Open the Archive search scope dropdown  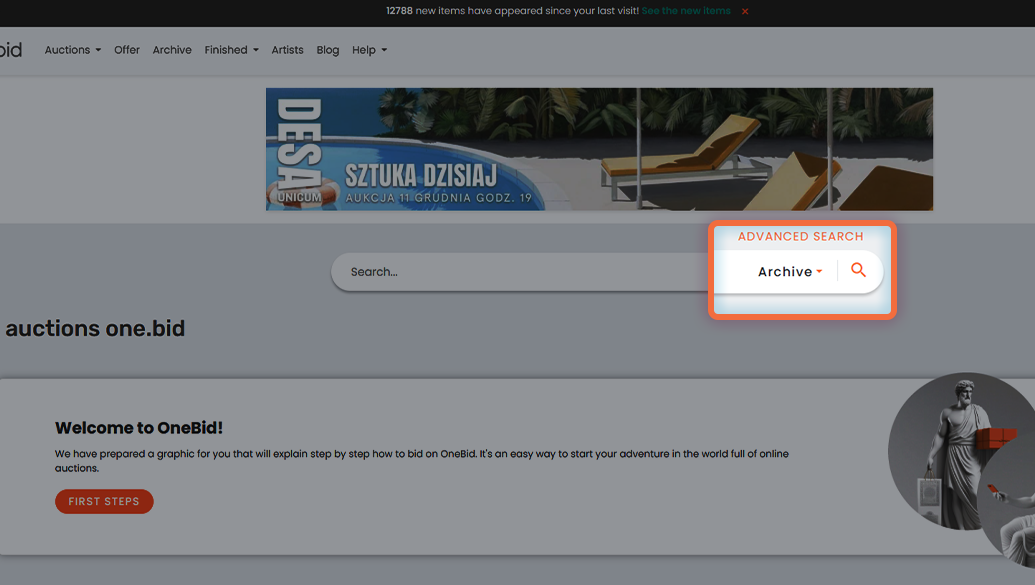point(789,271)
